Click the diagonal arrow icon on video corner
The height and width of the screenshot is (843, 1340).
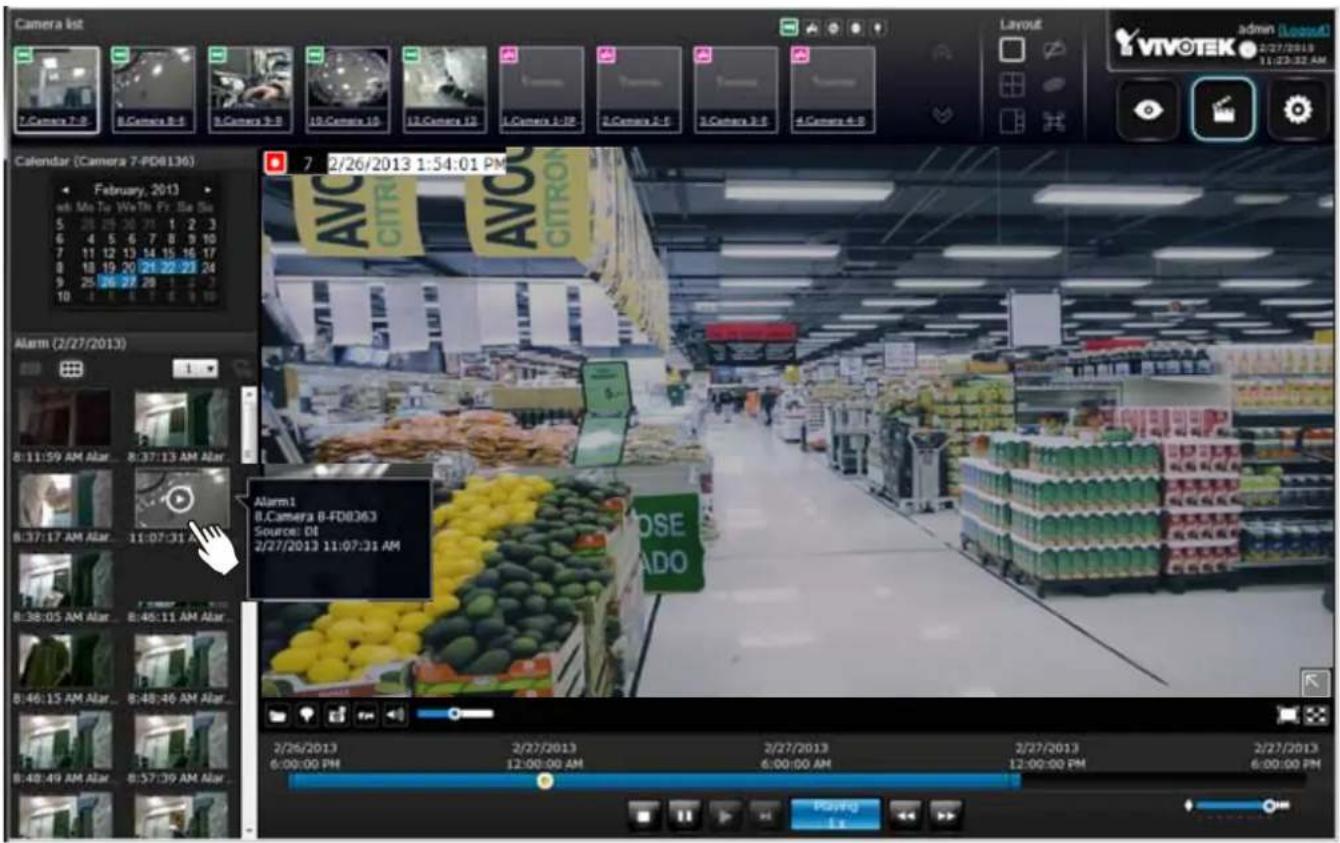point(1315,682)
